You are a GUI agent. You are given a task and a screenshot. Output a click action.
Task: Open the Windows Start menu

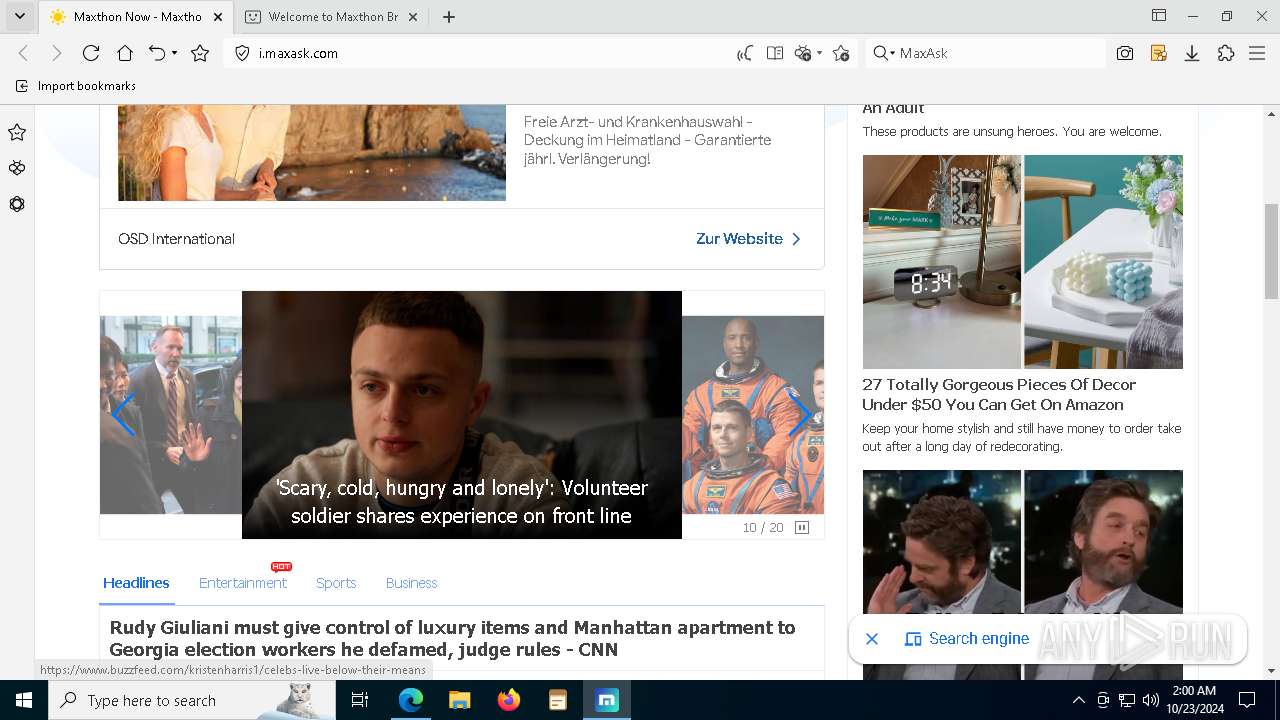click(24, 700)
